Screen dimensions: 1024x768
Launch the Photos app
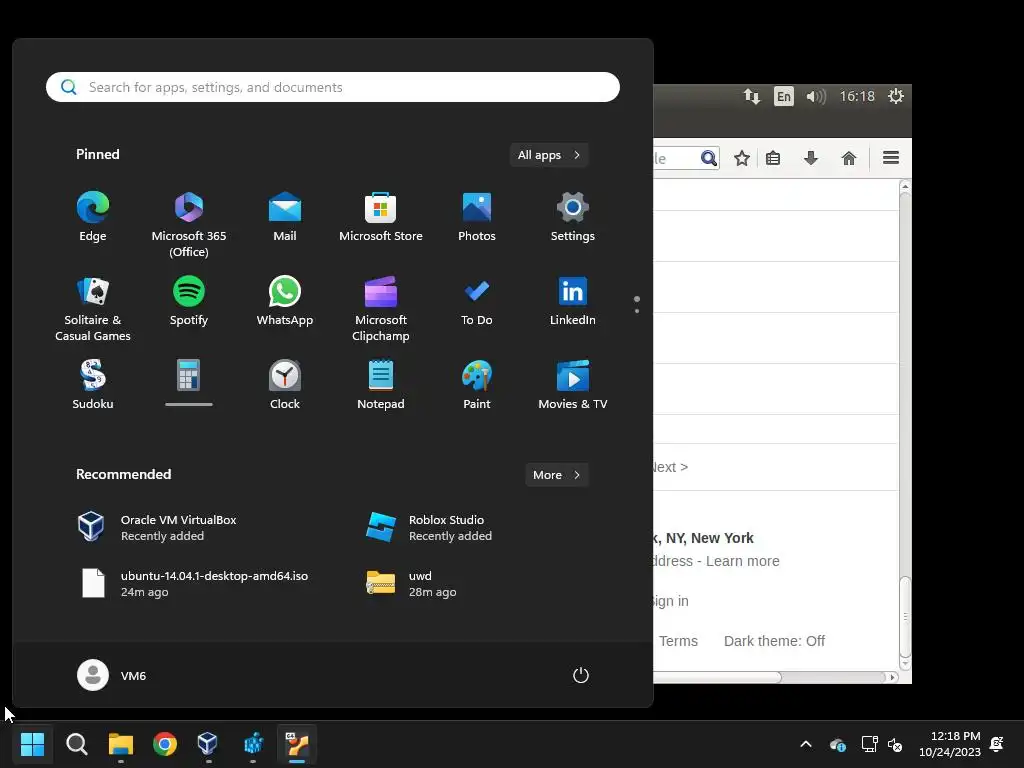click(477, 218)
